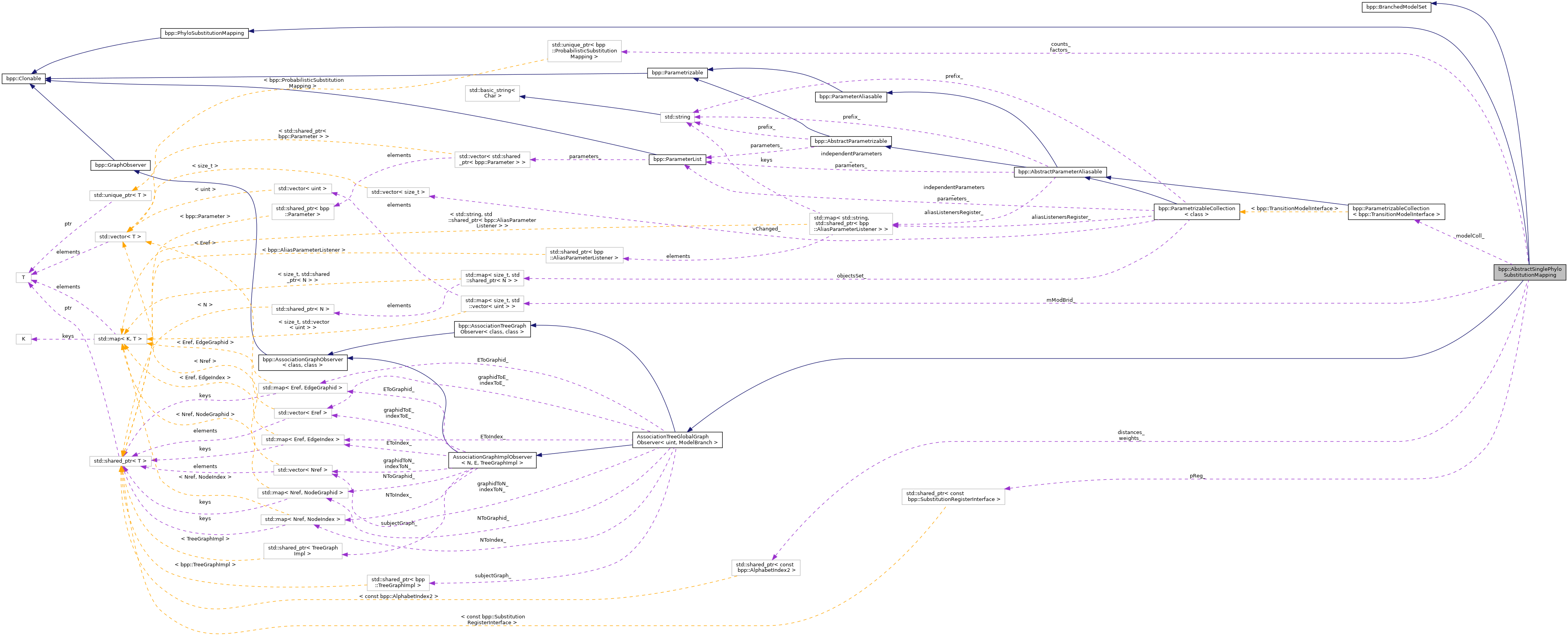Viewport: 1568px width, 636px height.
Task: Click the std::map< K, T > node
Action: [120, 339]
